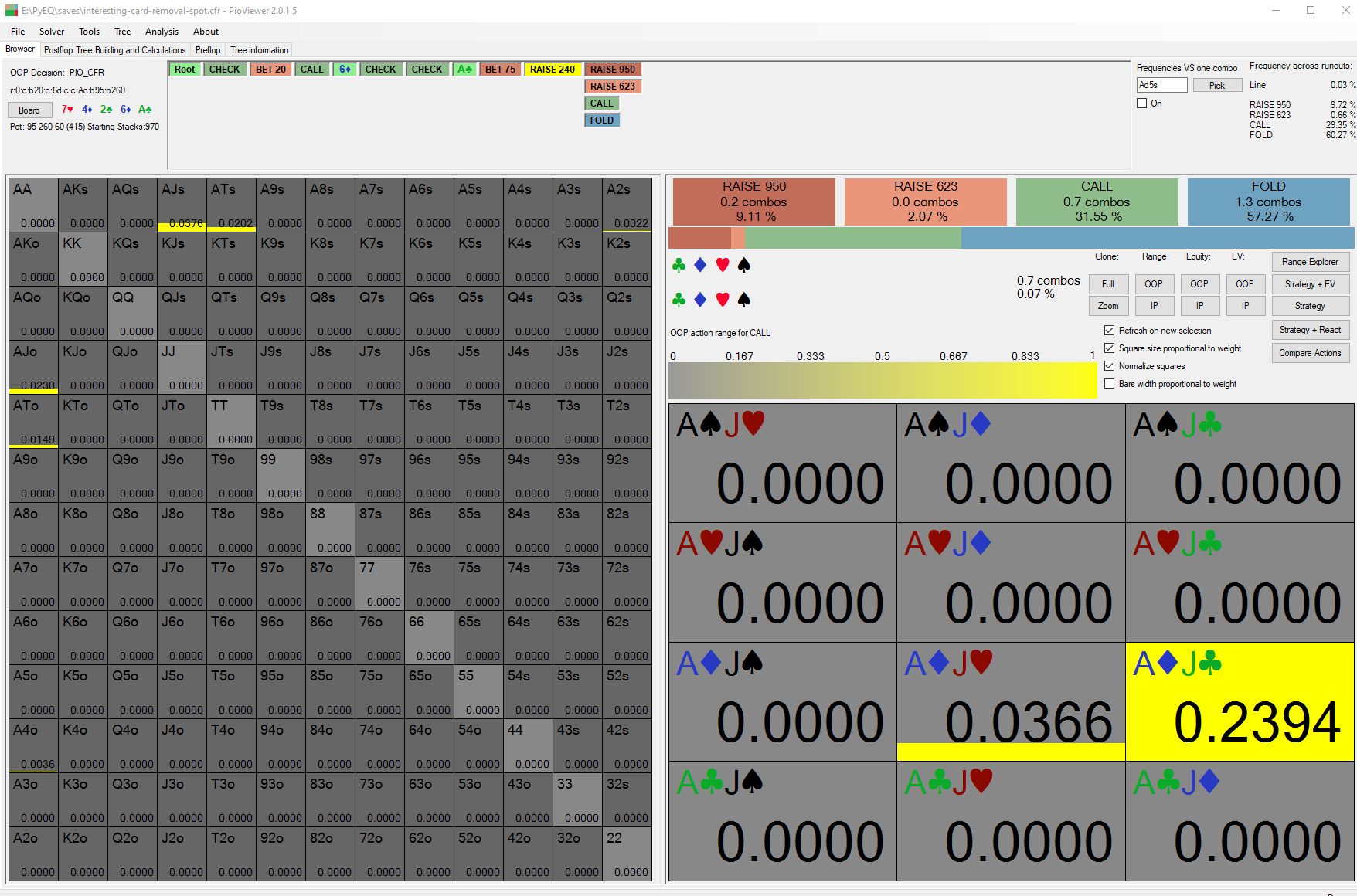
Task: Click the club suit icon in the upper suit row
Action: point(678,266)
